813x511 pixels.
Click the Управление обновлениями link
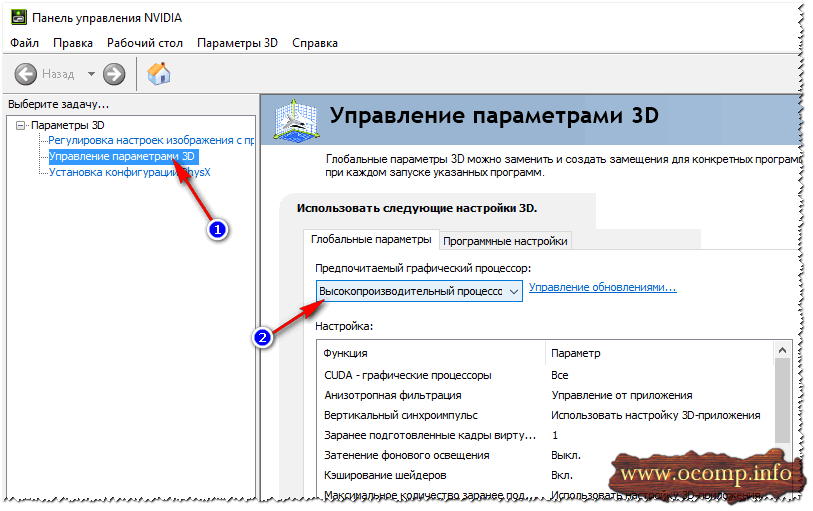tap(602, 288)
